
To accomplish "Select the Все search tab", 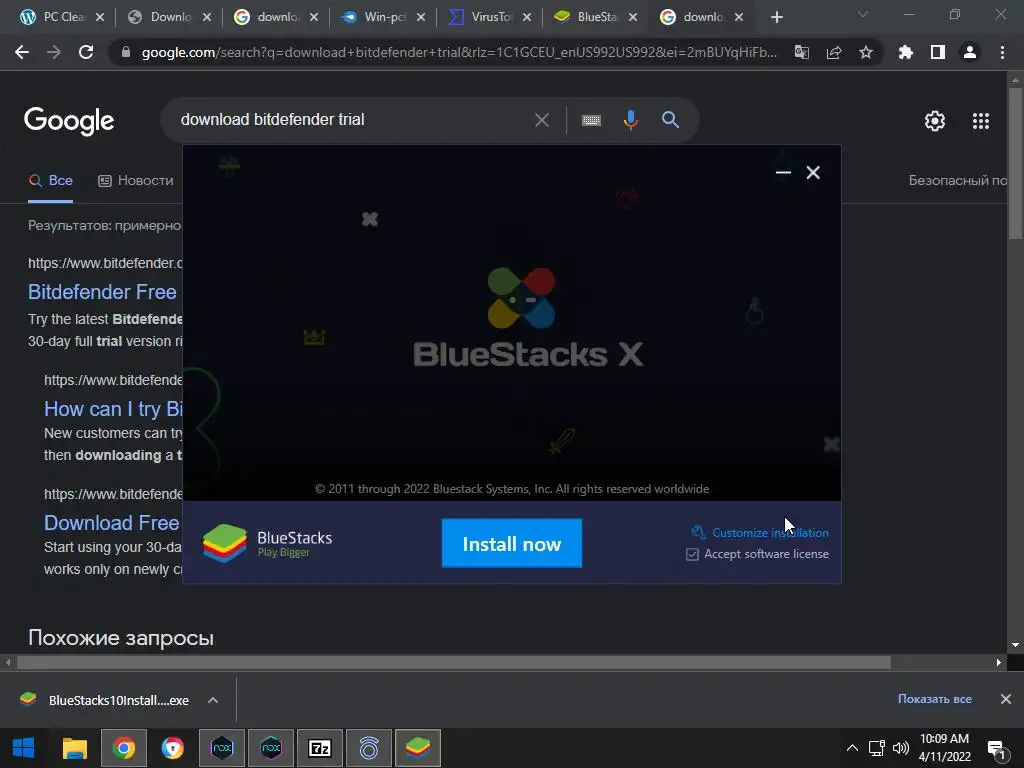I will pos(51,180).
